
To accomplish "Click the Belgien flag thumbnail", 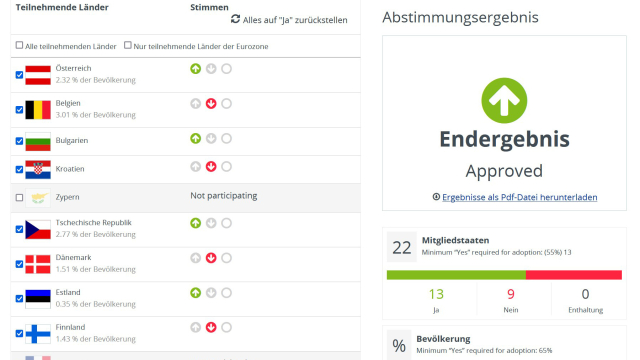I will coord(38,110).
